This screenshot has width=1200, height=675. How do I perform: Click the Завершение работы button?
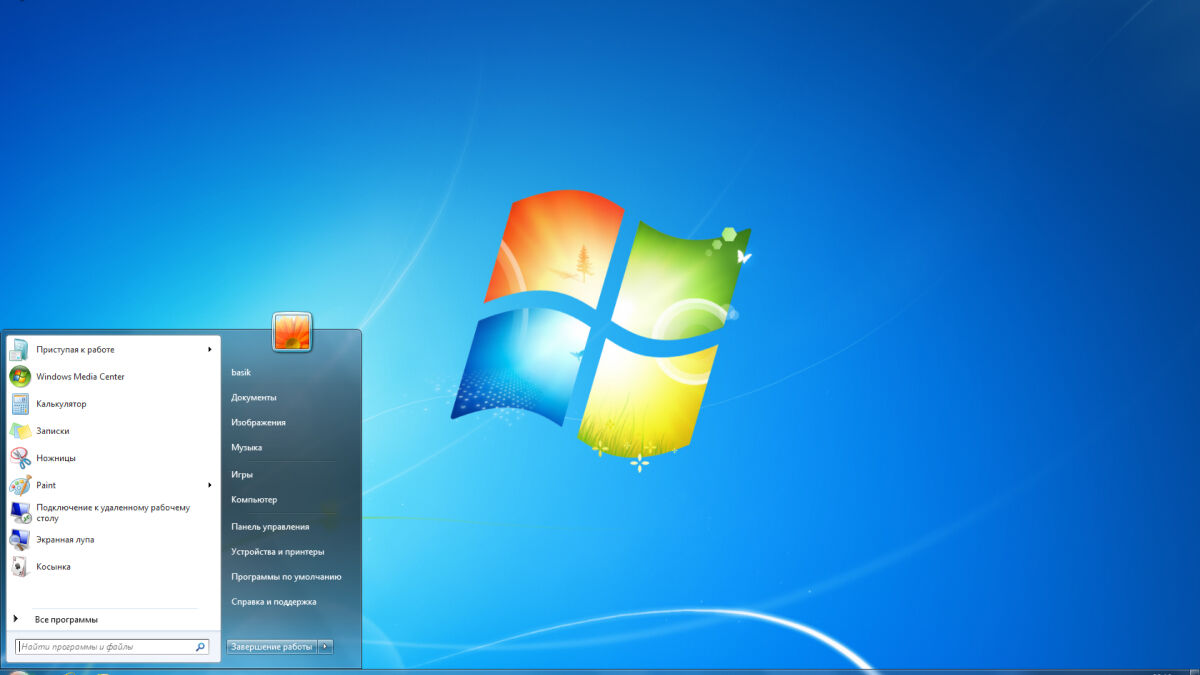pos(272,647)
